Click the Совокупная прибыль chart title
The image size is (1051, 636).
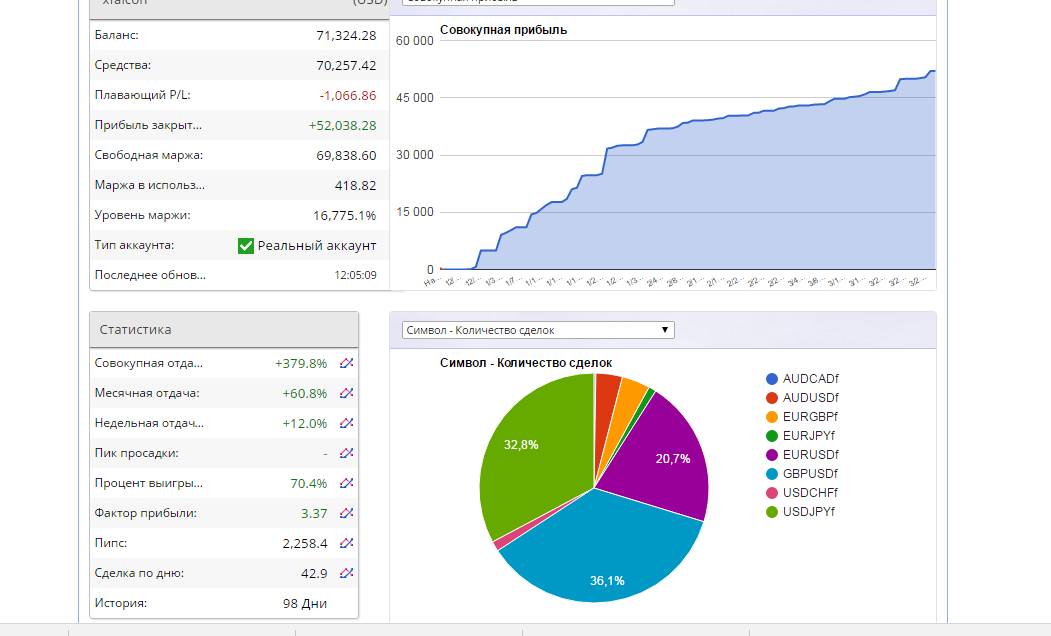click(x=503, y=30)
